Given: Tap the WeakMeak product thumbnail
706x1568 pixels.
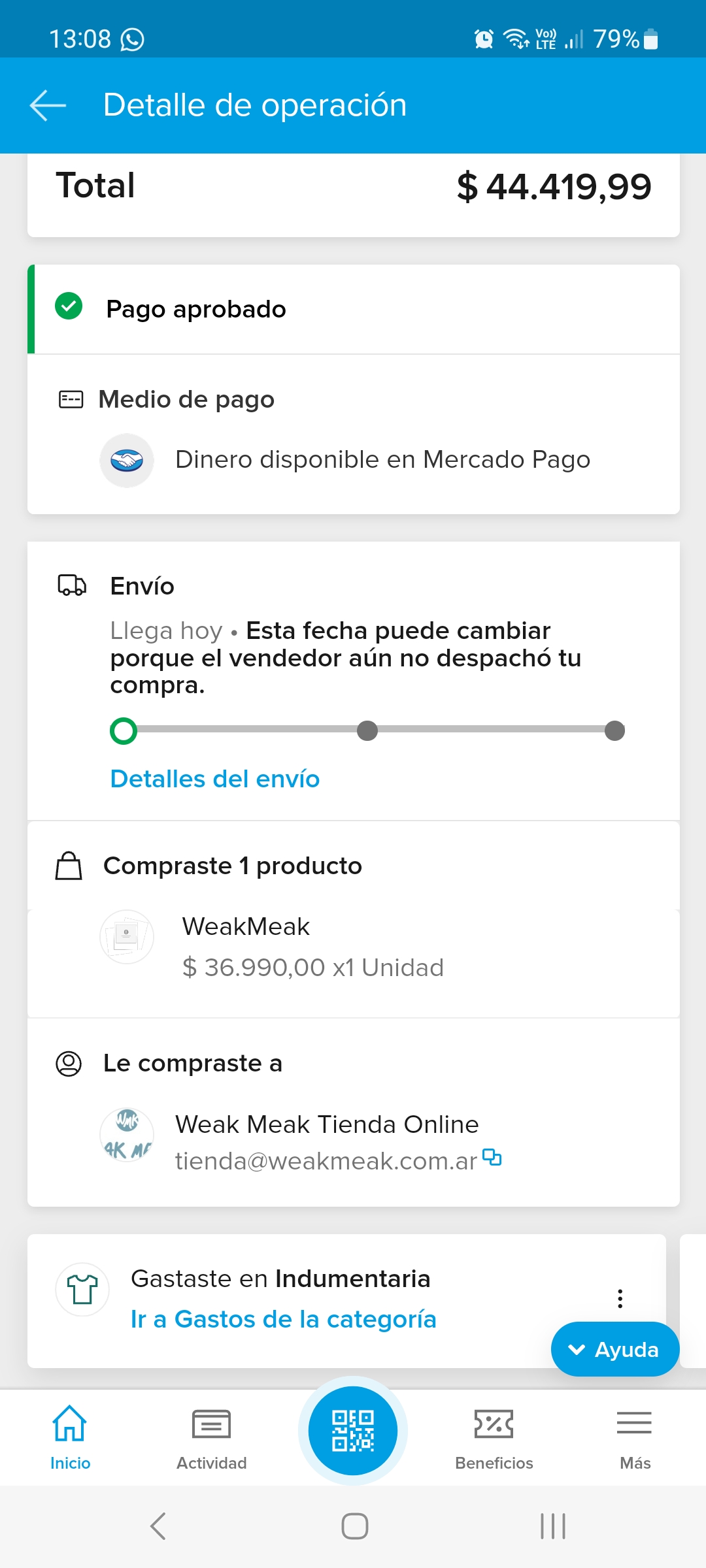Looking at the screenshot, I should coord(127,936).
